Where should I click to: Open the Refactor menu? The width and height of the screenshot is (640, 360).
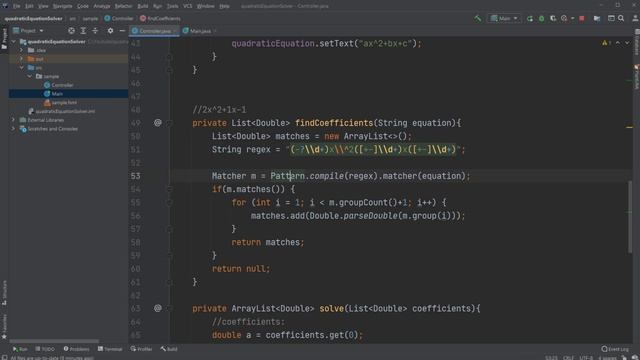123,6
